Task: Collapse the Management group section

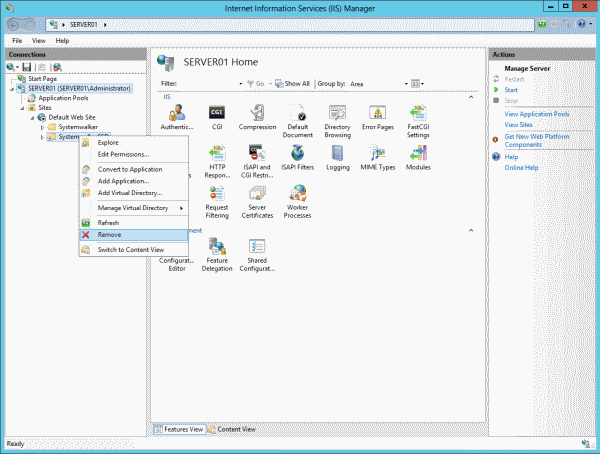Action: click(471, 230)
